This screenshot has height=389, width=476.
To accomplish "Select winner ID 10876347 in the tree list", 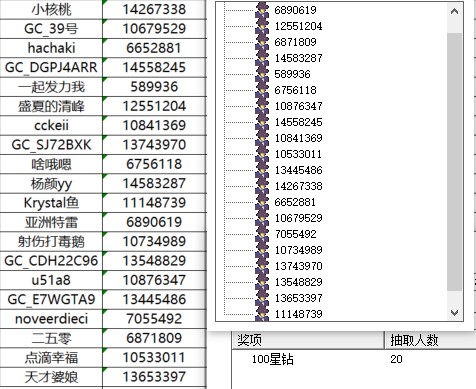I will coord(298,106).
